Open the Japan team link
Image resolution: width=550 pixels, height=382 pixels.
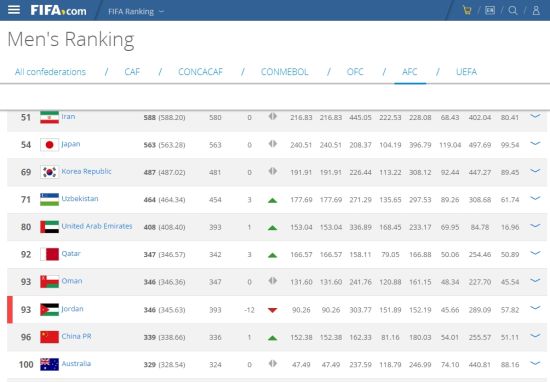[x=71, y=144]
